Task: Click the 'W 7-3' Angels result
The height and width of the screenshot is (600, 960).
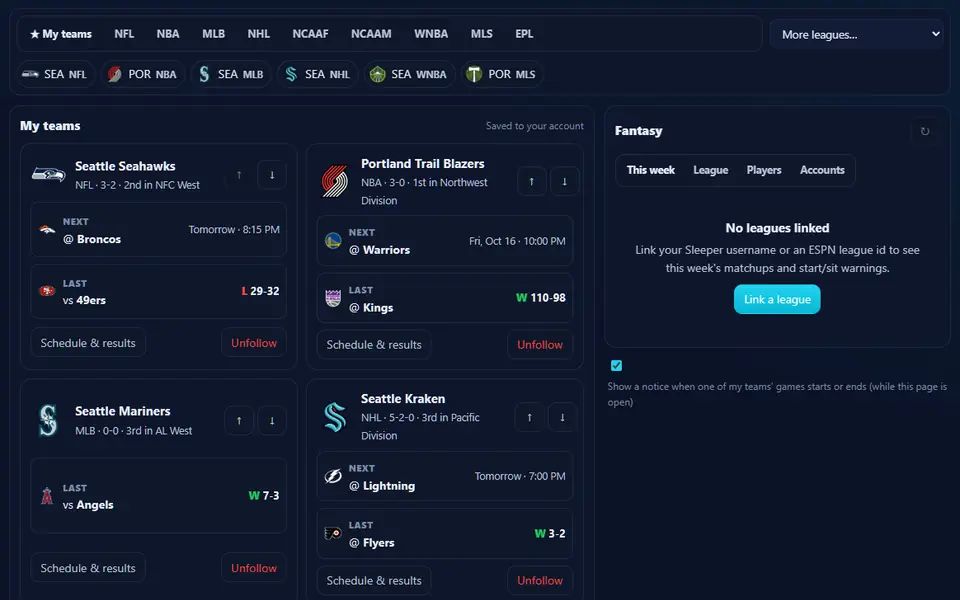Action: tap(264, 496)
